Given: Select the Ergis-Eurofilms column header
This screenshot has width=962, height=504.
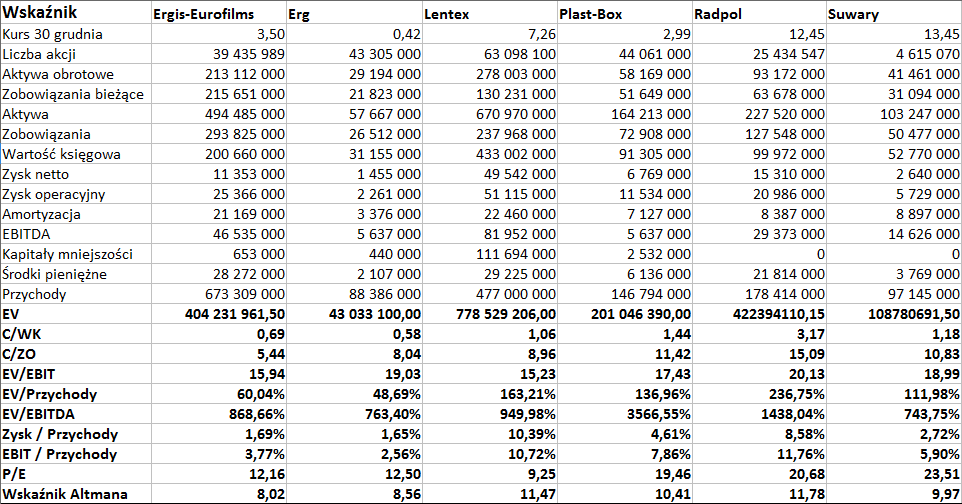Looking at the screenshot, I should coord(219,12).
